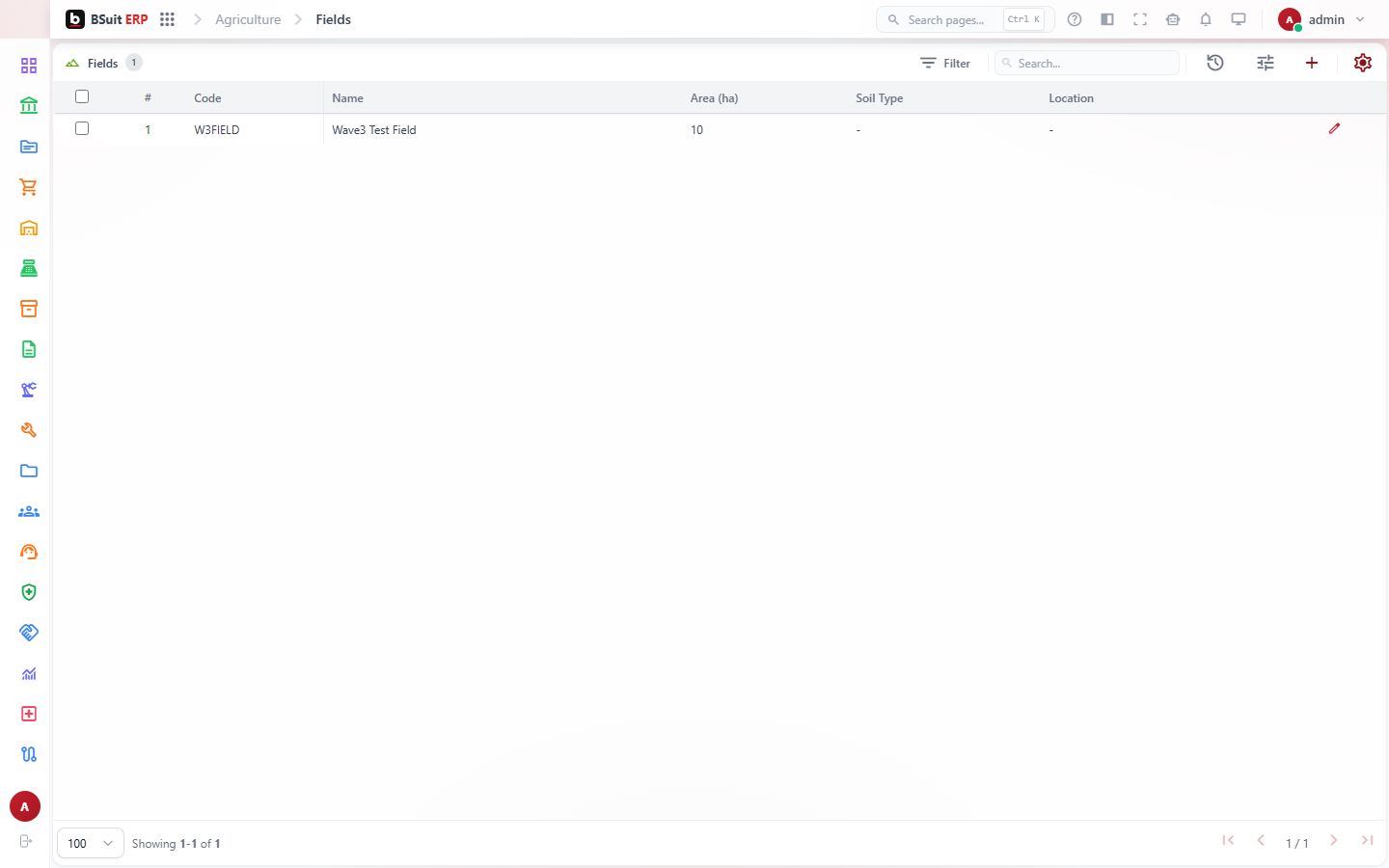The height and width of the screenshot is (868, 1389).
Task: Open the chart analytics icon in sidebar
Action: point(29,673)
